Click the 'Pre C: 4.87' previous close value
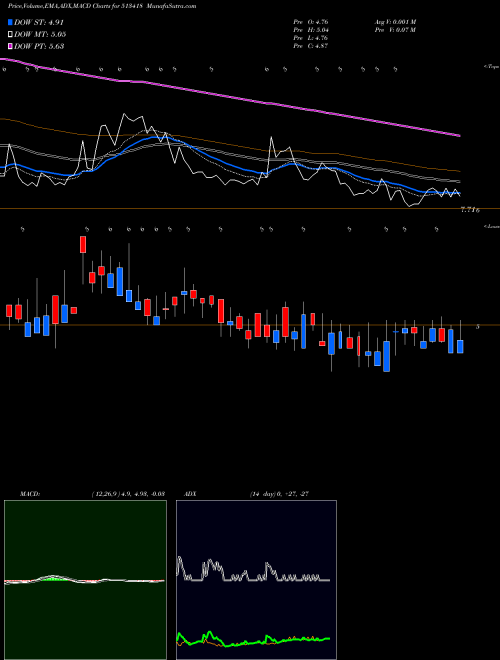The image size is (500, 660). [x=311, y=45]
